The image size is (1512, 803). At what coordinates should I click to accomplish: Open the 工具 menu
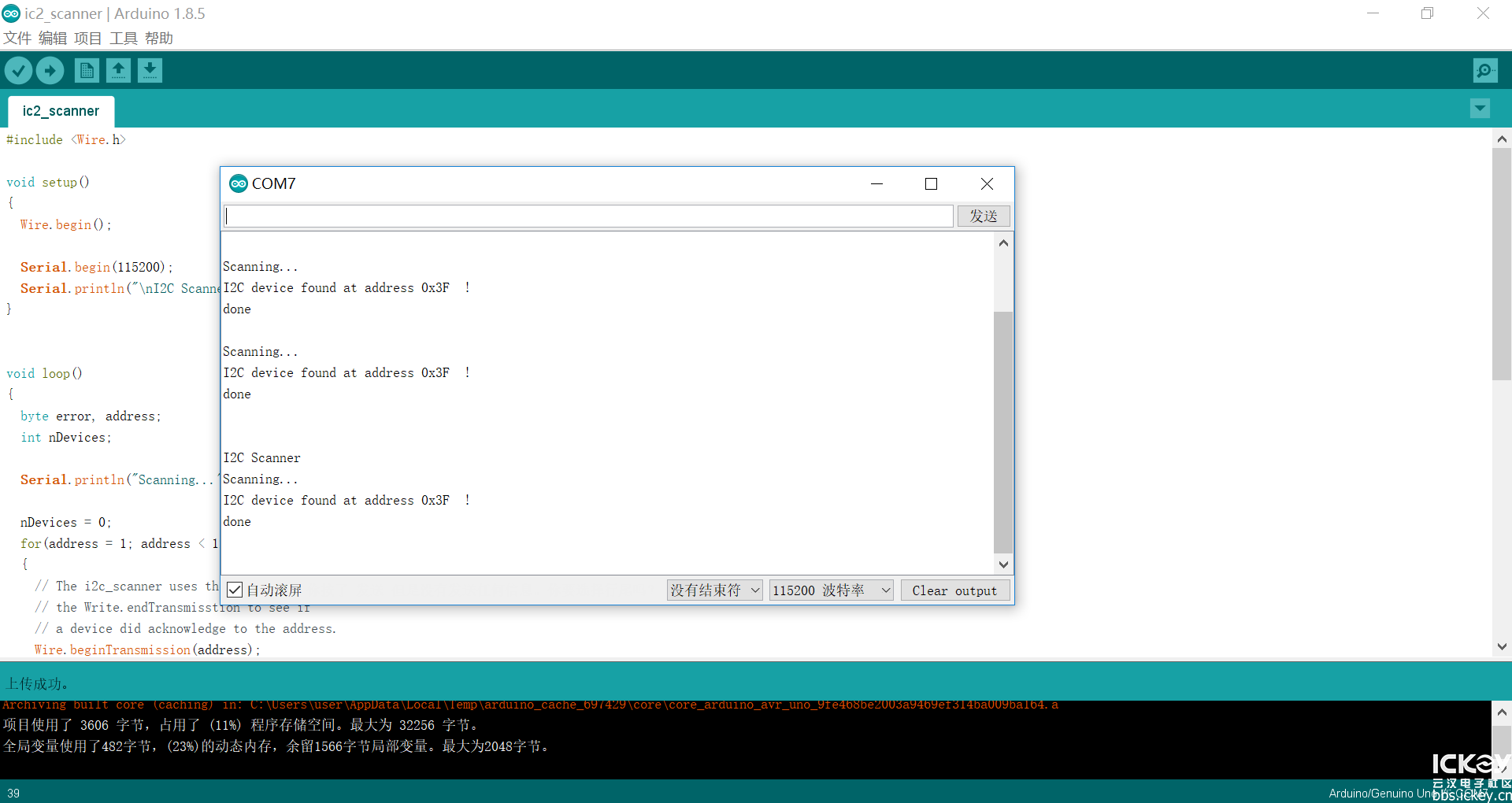pos(124,38)
